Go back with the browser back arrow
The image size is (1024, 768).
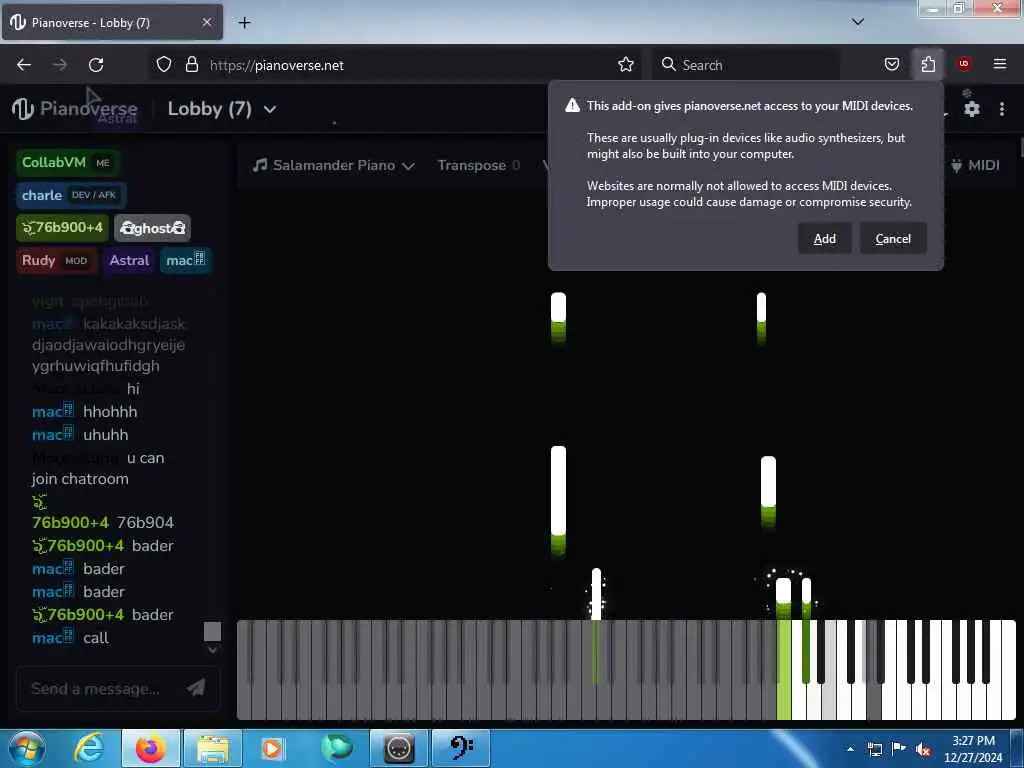click(24, 65)
